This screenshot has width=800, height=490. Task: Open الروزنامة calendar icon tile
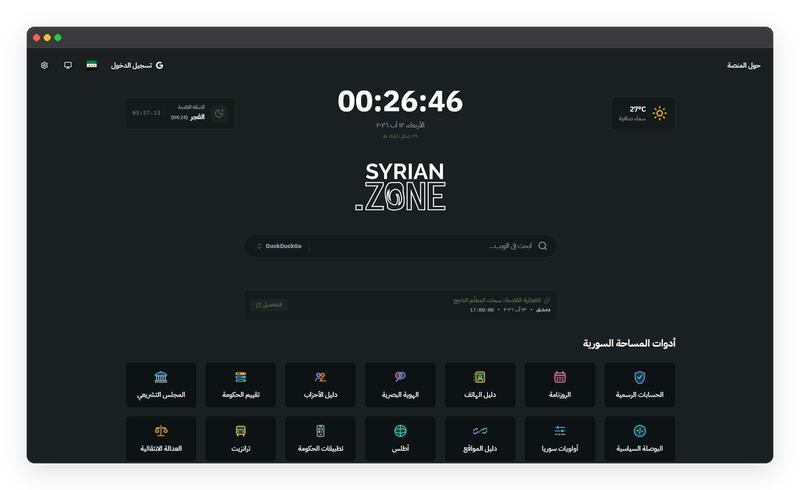tap(560, 385)
